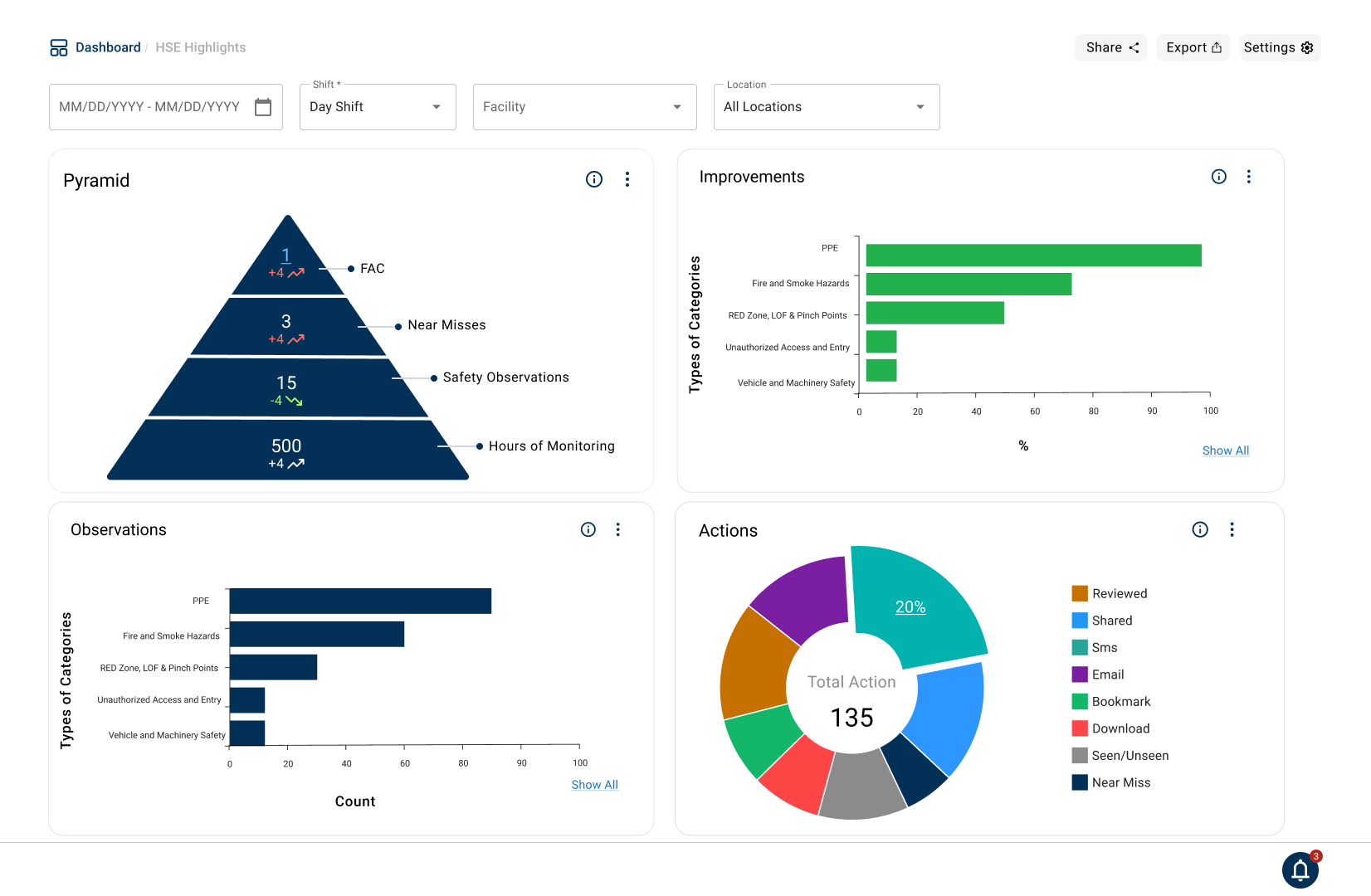Click the Sms teal legend swatch
The width and height of the screenshot is (1371, 896).
click(x=1080, y=647)
